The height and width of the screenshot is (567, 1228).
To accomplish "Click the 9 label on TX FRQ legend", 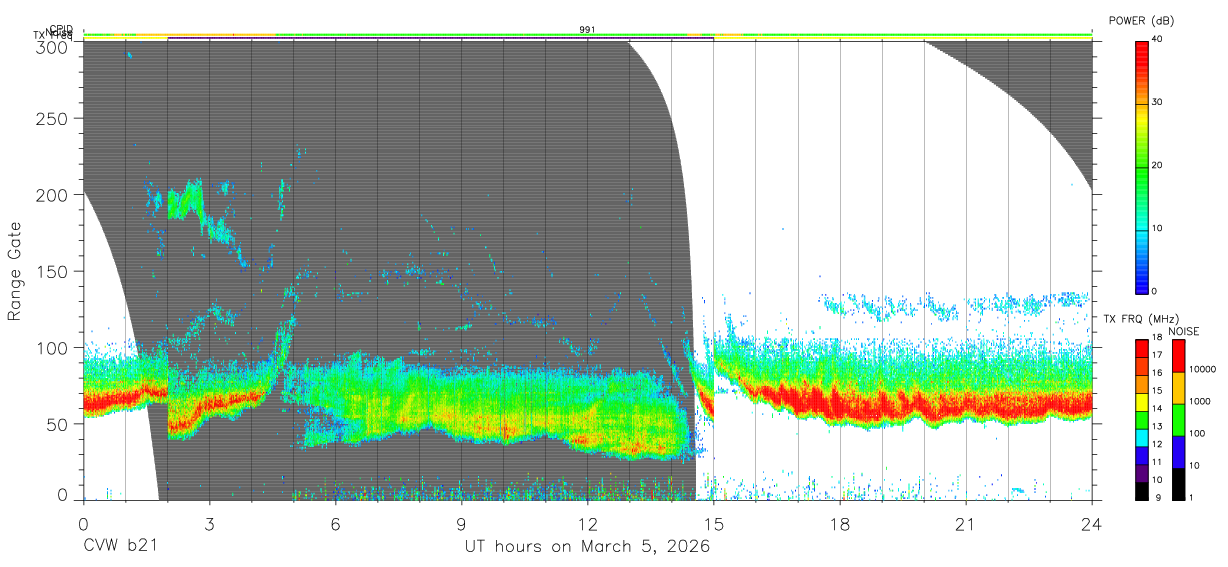I will click(1158, 498).
